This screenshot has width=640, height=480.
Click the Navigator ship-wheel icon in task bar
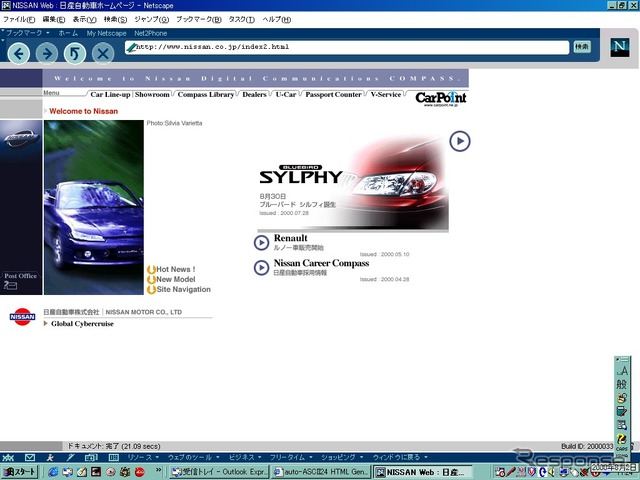click(9, 458)
